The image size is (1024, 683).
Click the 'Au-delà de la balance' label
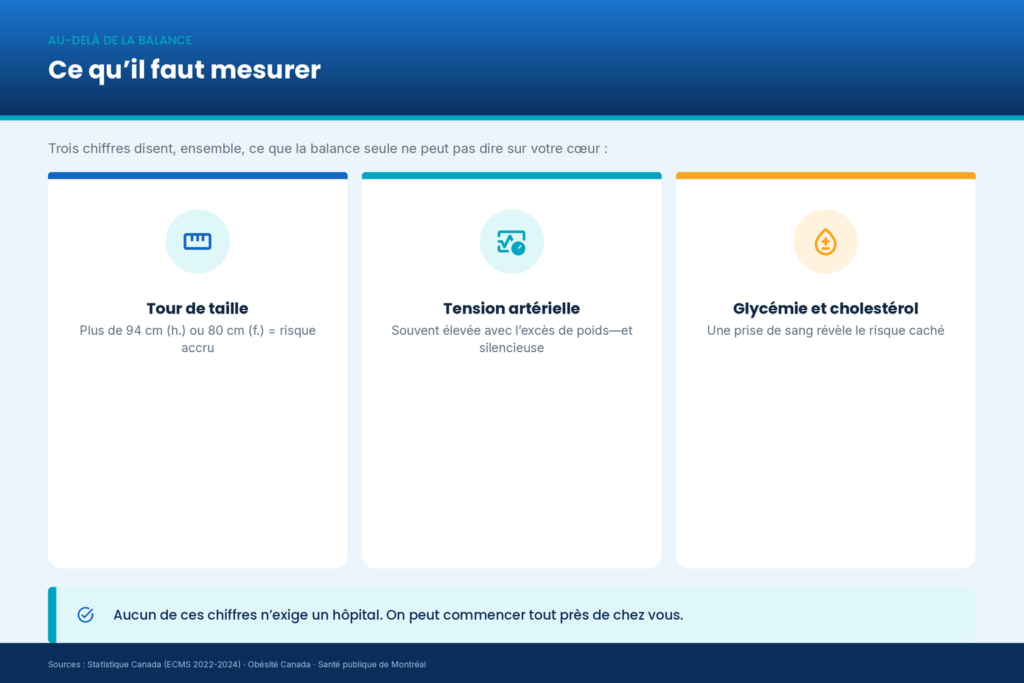tap(120, 40)
